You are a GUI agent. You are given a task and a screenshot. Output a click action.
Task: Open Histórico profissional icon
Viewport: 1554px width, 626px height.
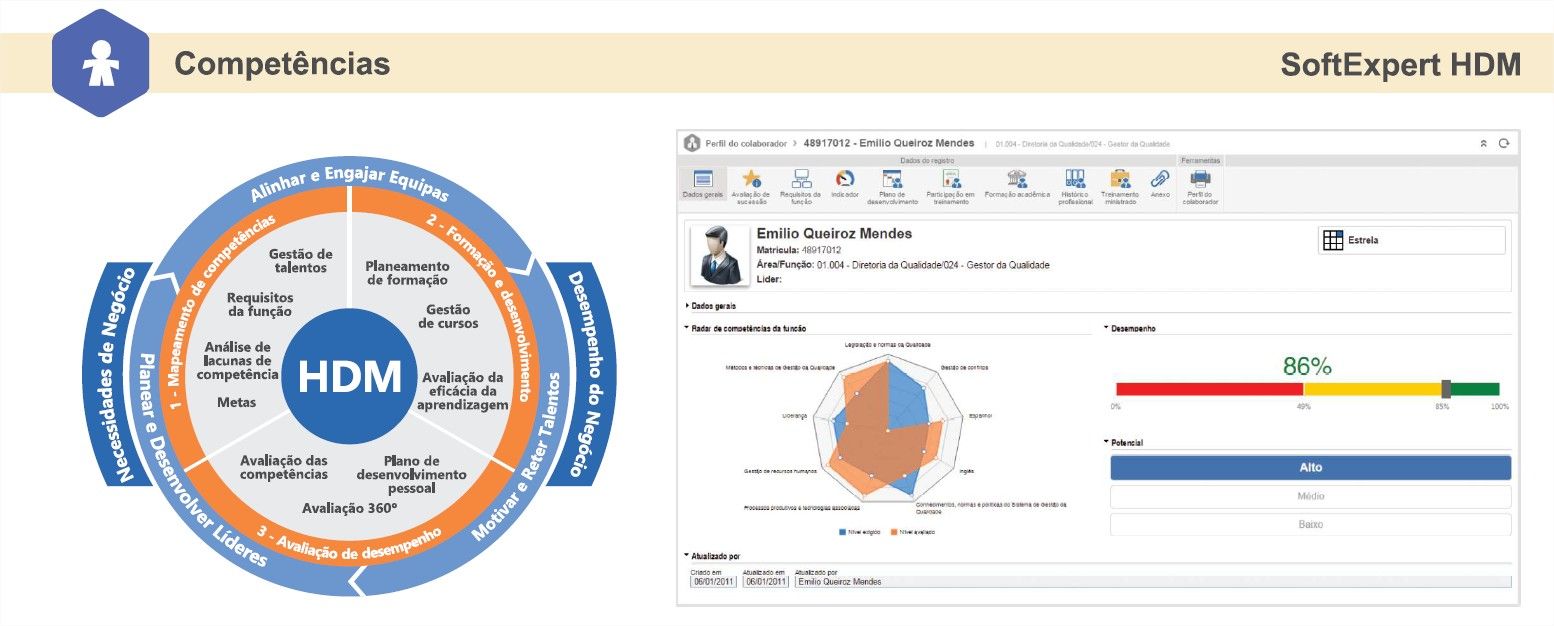coord(1075,179)
